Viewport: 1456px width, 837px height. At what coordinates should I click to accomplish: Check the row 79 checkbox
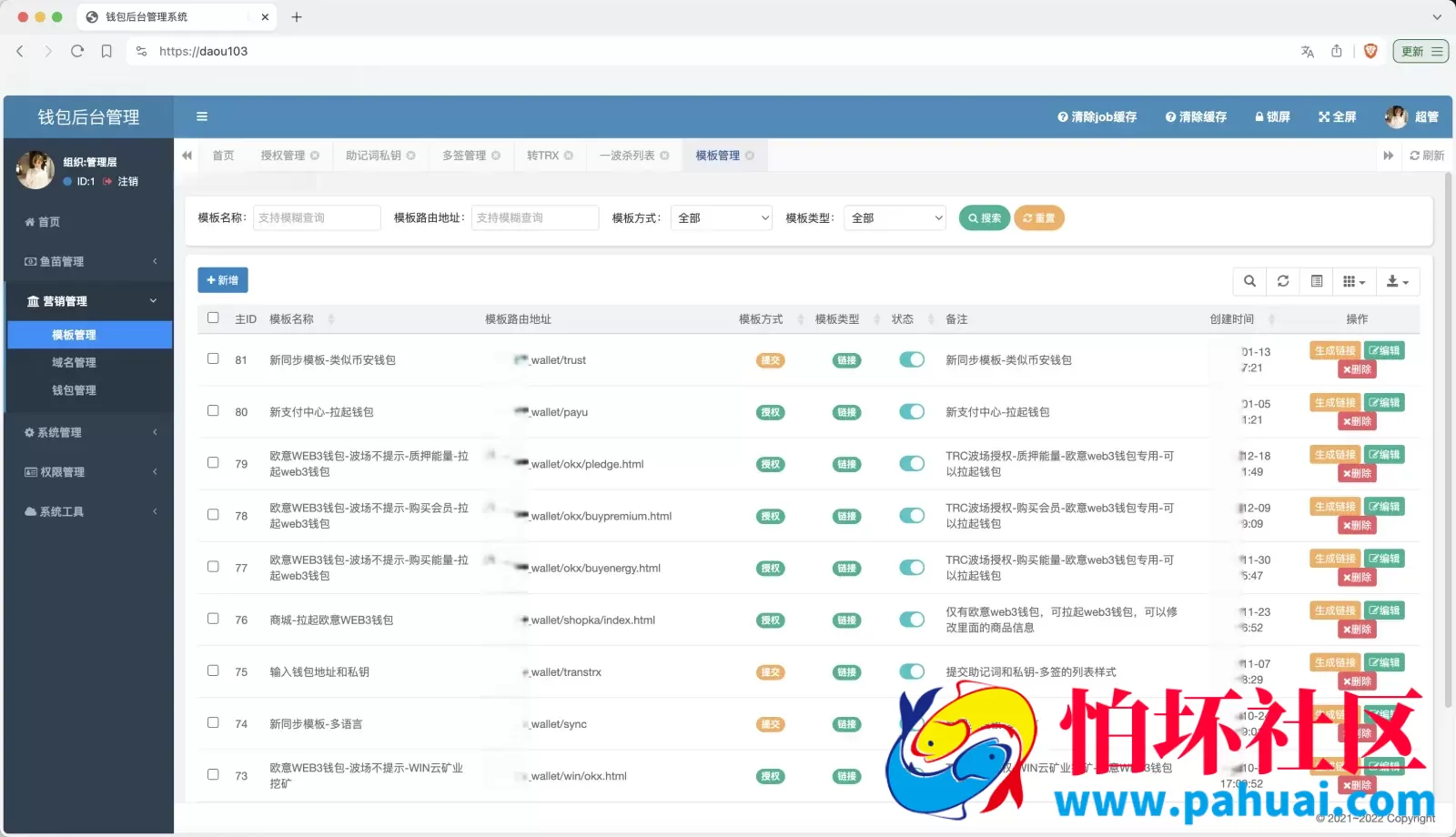coord(213,462)
